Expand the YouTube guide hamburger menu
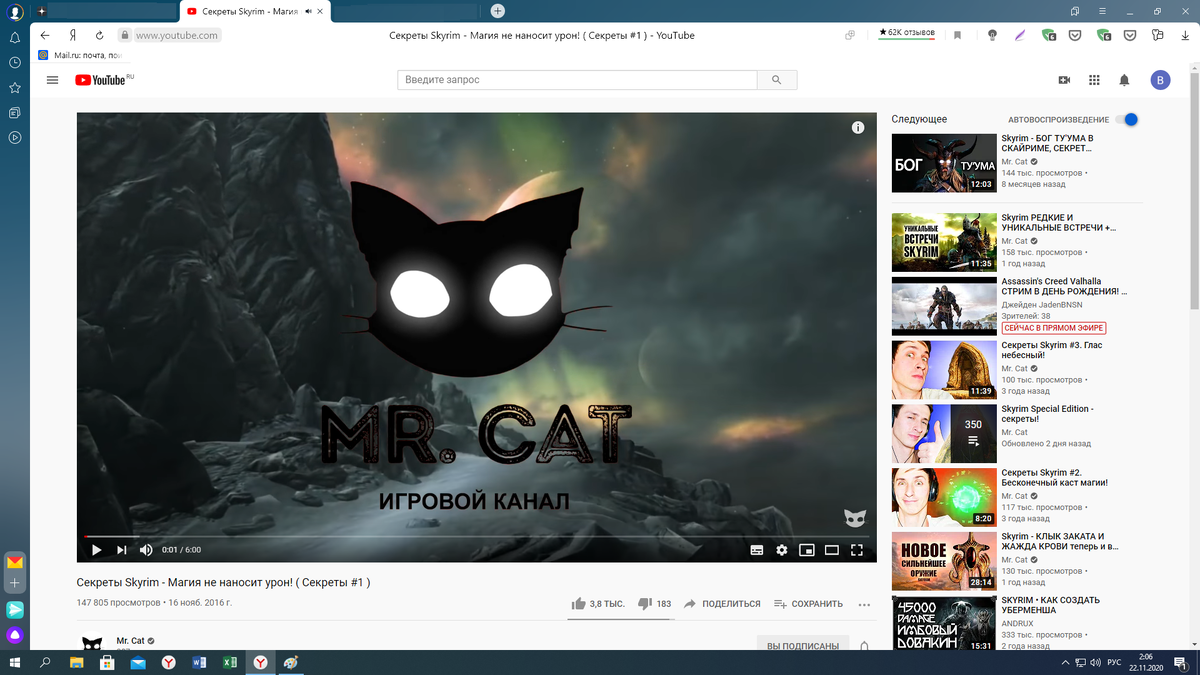Viewport: 1200px width, 675px height. point(52,80)
